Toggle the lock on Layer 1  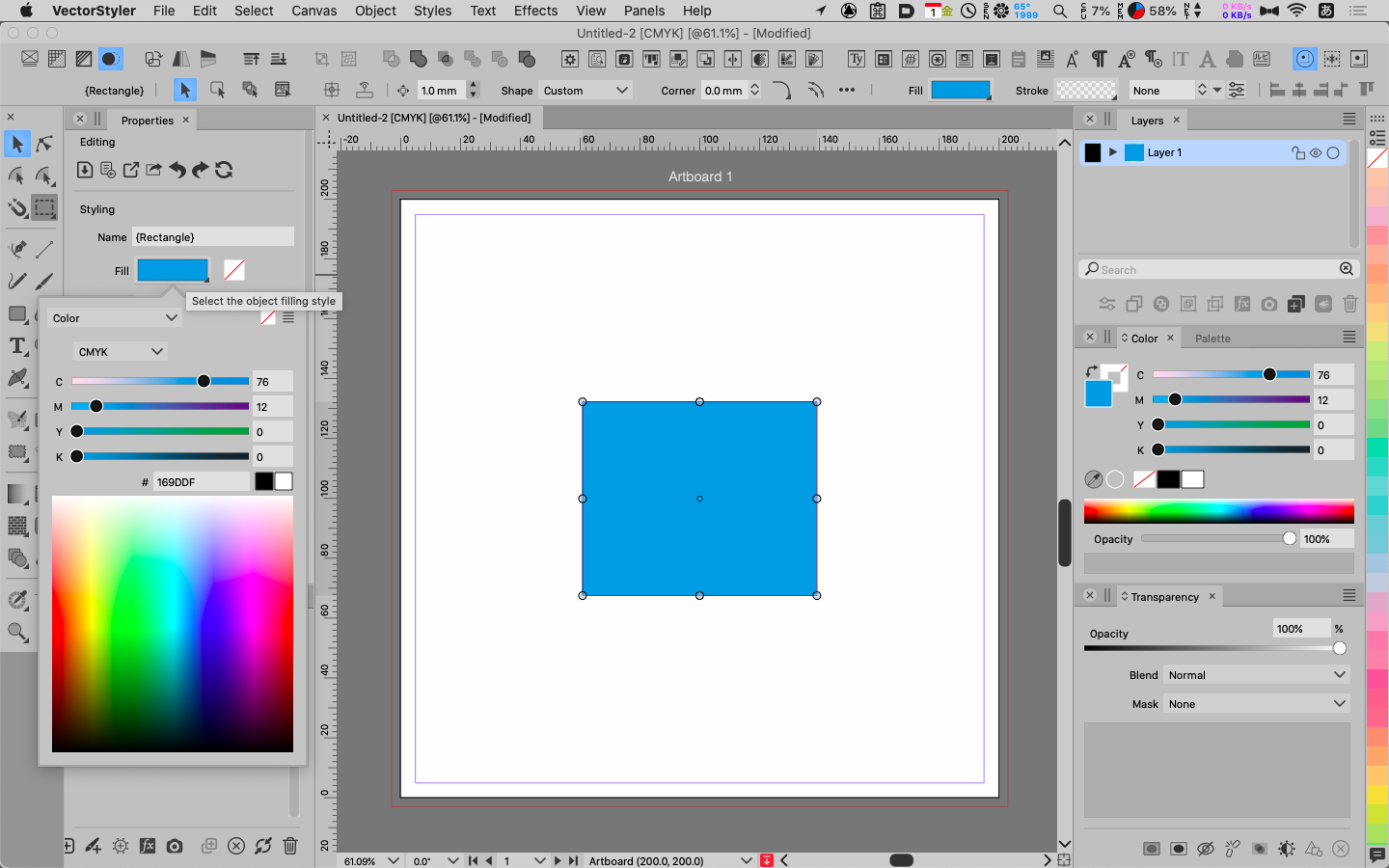click(1298, 152)
